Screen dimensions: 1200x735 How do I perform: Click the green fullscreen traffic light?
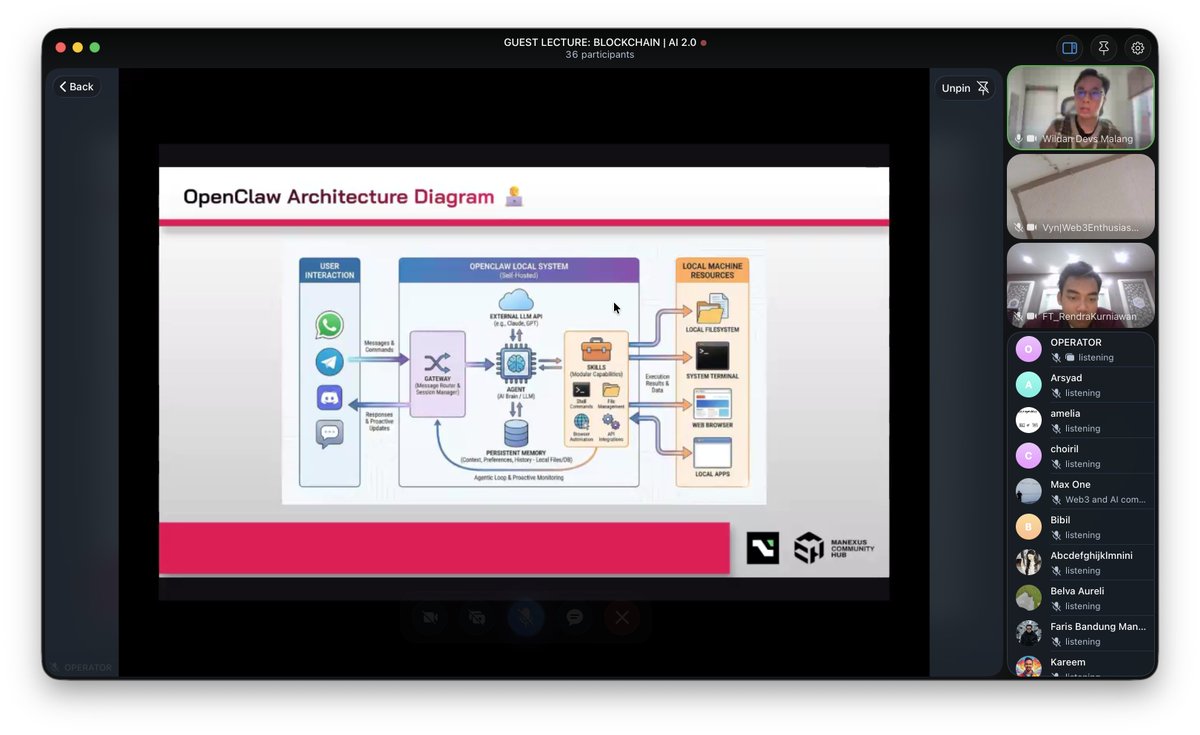(95, 47)
